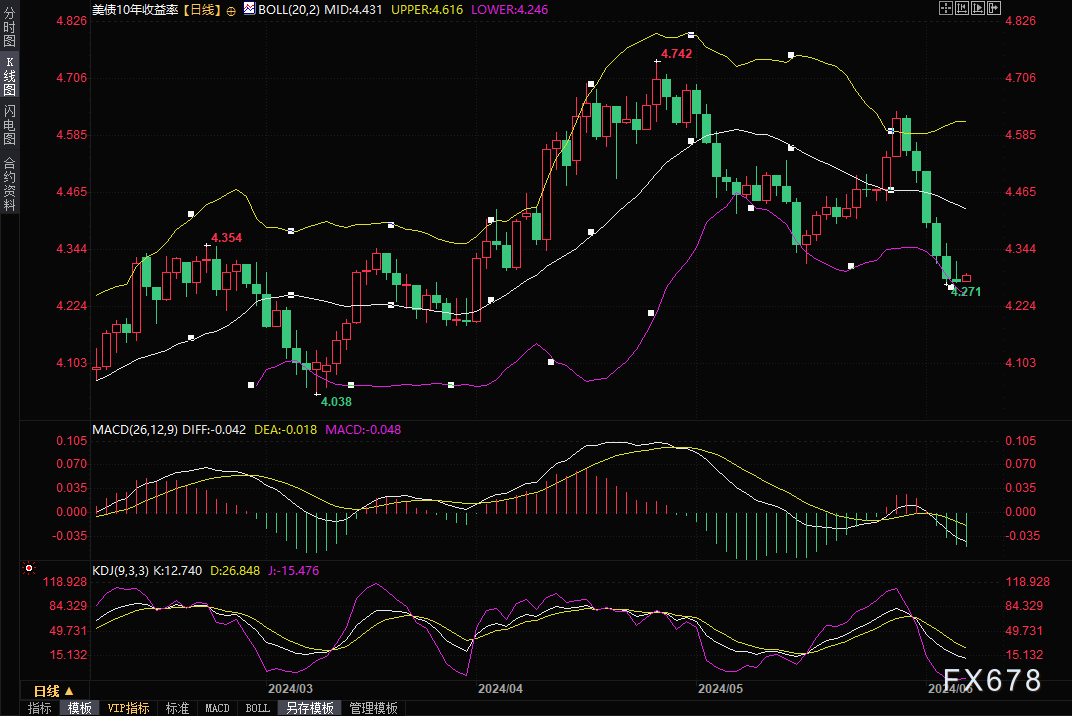Open the MACD(26,12,9) indicator settings label
Image resolution: width=1072 pixels, height=716 pixels.
pos(135,429)
